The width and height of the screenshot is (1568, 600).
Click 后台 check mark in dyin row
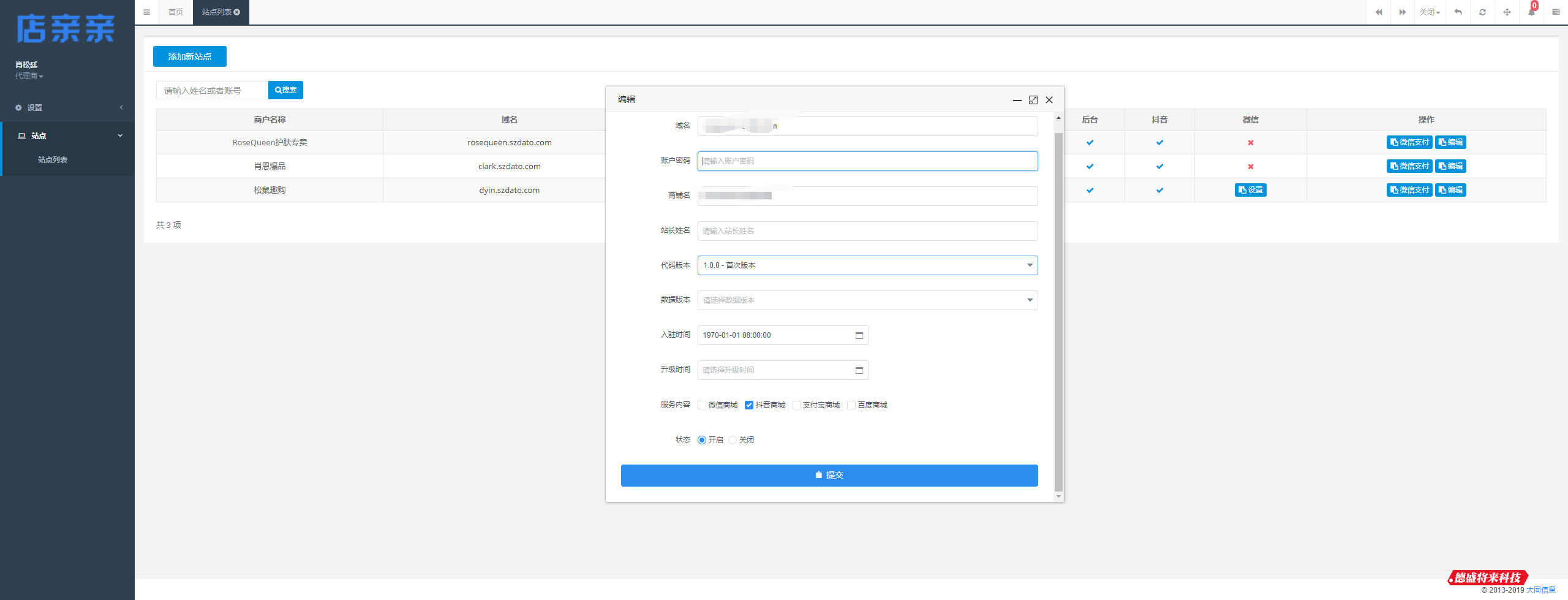pyautogui.click(x=1090, y=191)
